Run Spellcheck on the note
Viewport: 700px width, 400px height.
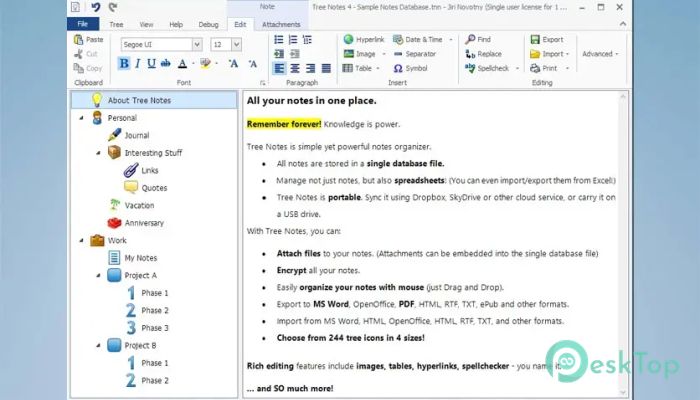coord(487,68)
